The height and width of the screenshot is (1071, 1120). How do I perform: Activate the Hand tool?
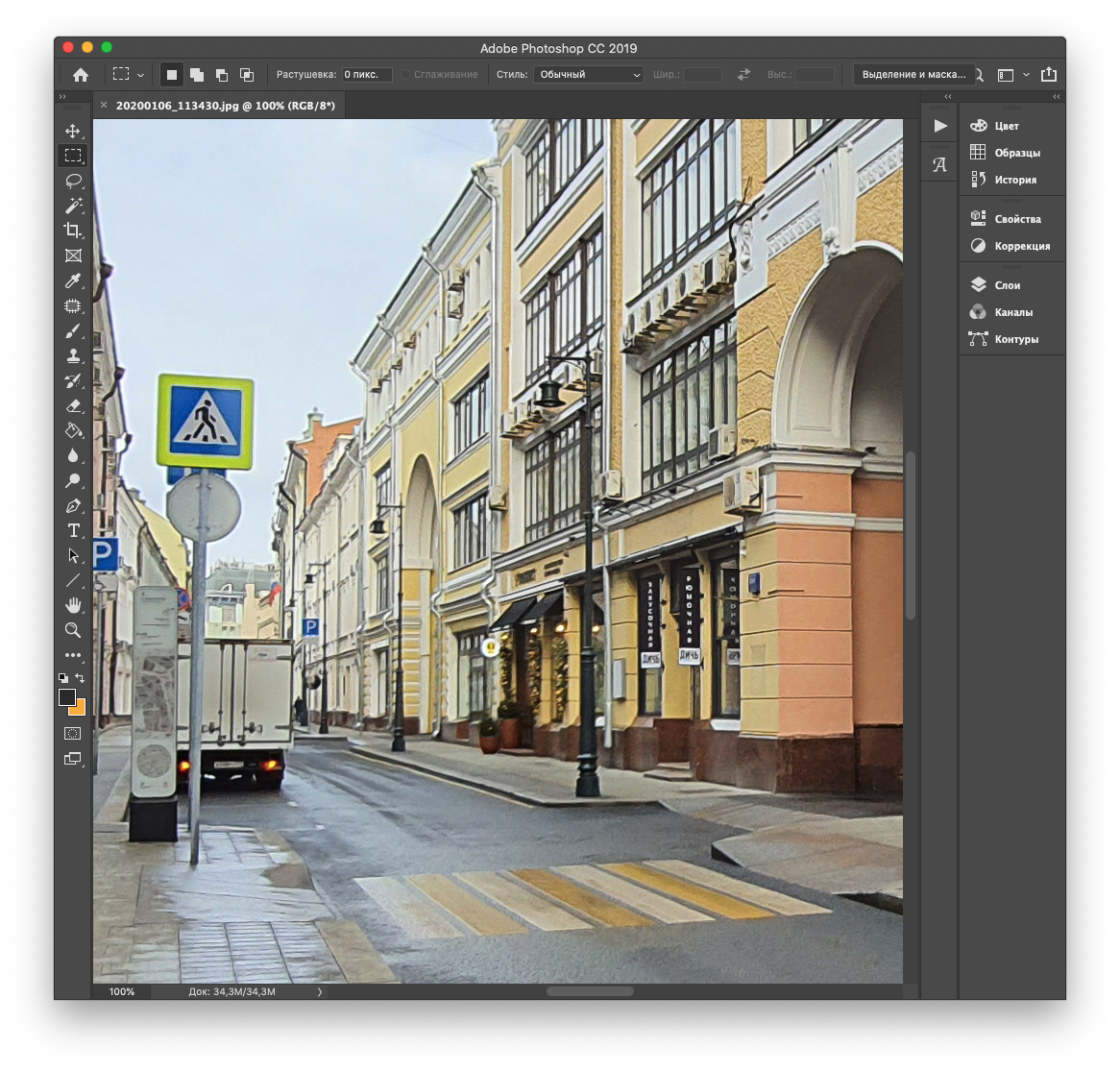click(x=73, y=605)
